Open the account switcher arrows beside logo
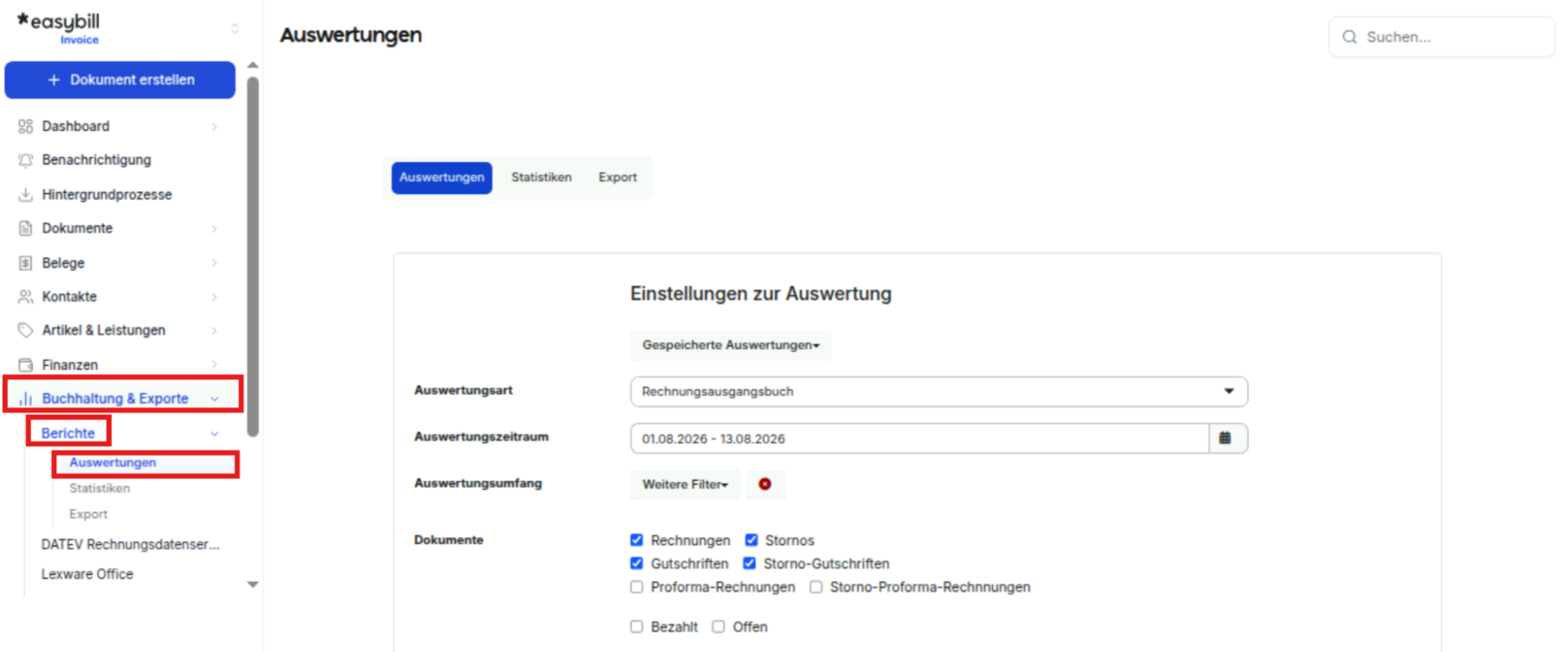 pos(235,28)
